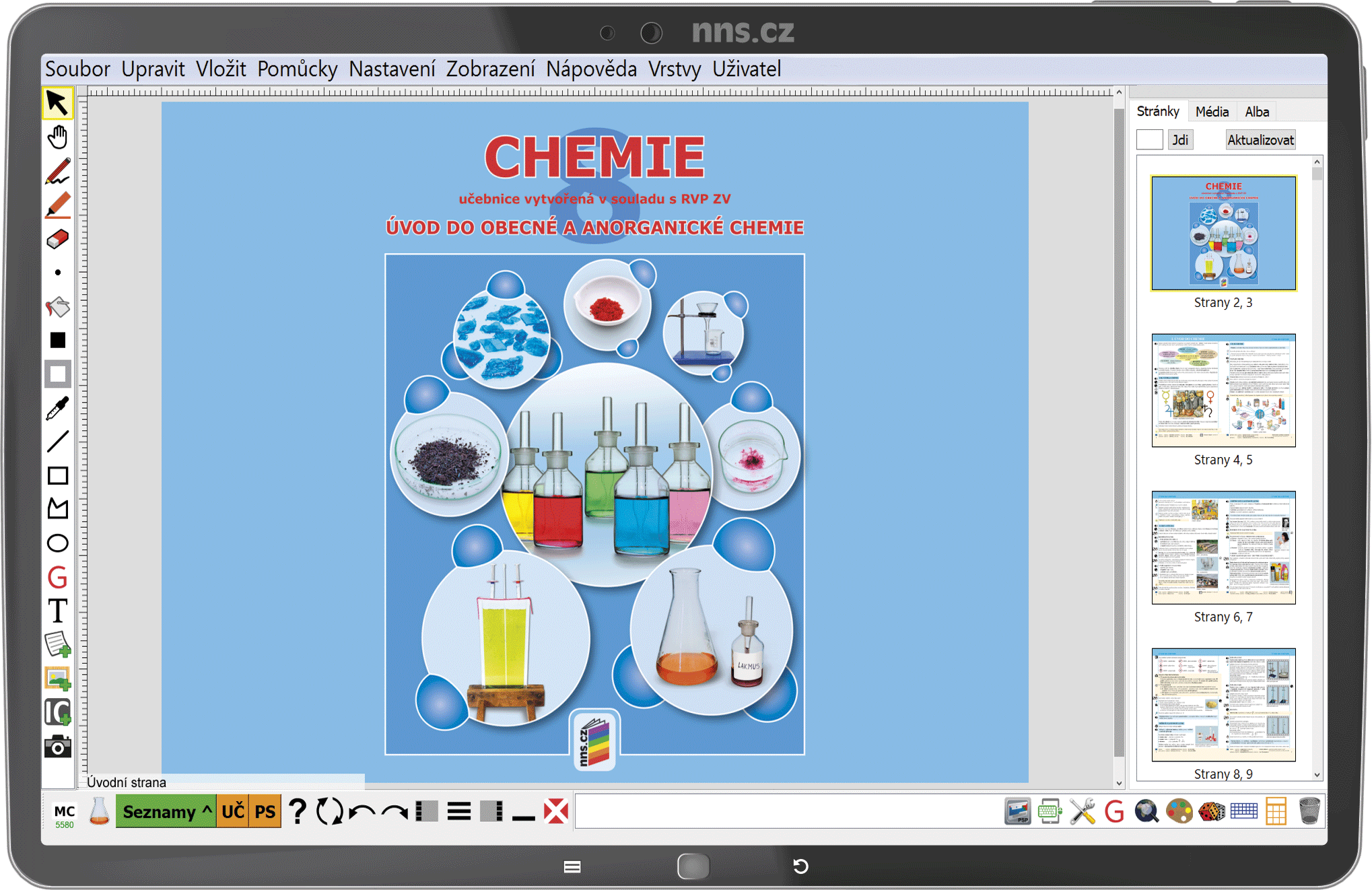Open the color palette icon
Viewport: 1372px width, 890px height.
[1179, 811]
